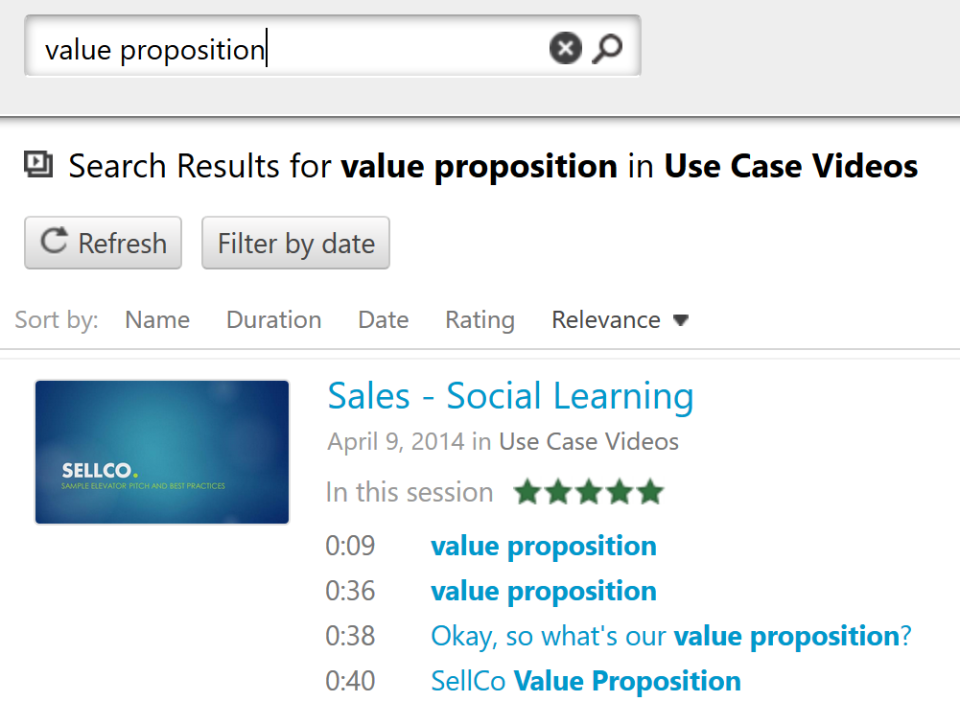The width and height of the screenshot is (960, 725).
Task: Clear the search box text
Action: (x=565, y=48)
